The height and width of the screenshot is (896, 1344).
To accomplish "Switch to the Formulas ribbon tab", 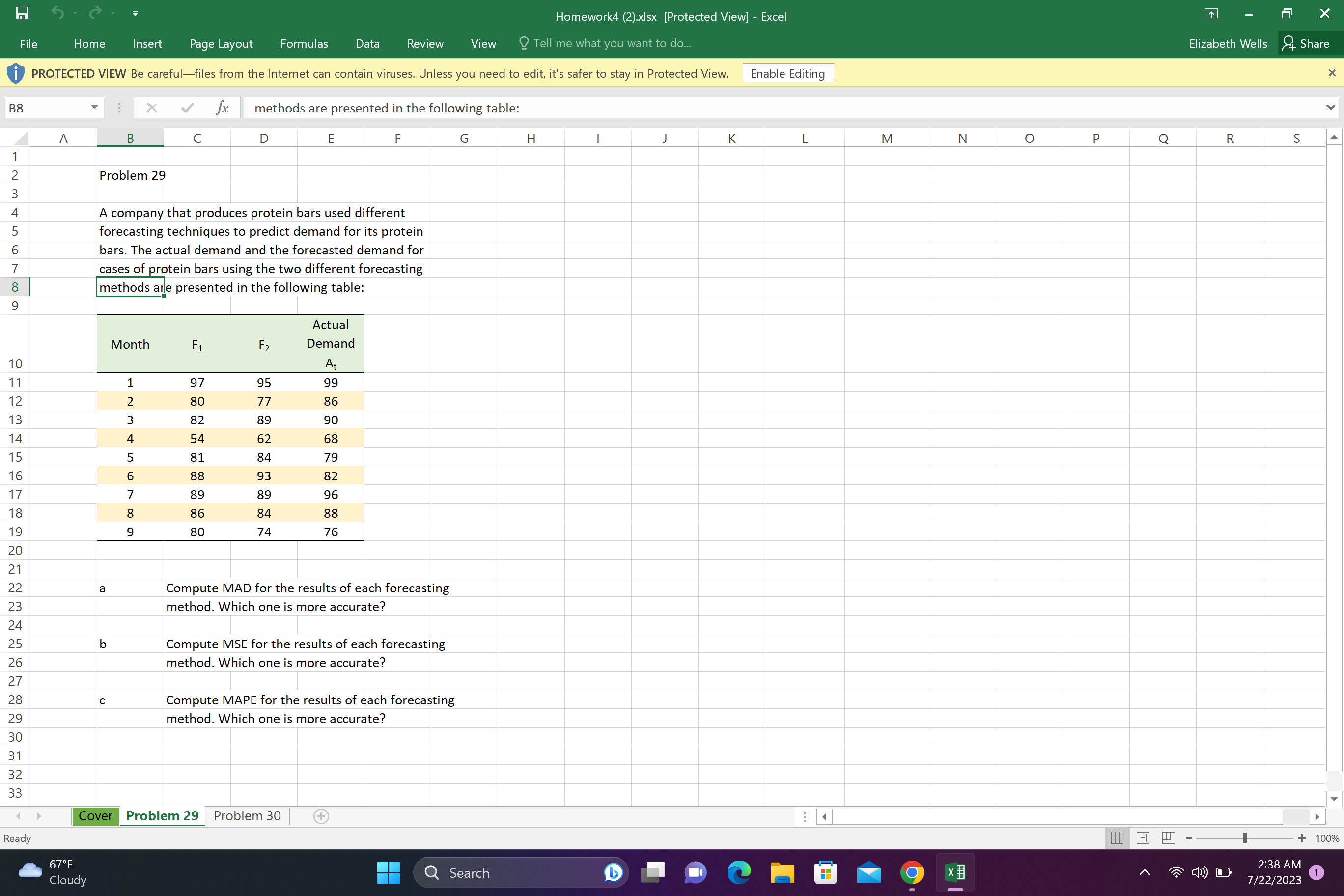I will pyautogui.click(x=304, y=43).
